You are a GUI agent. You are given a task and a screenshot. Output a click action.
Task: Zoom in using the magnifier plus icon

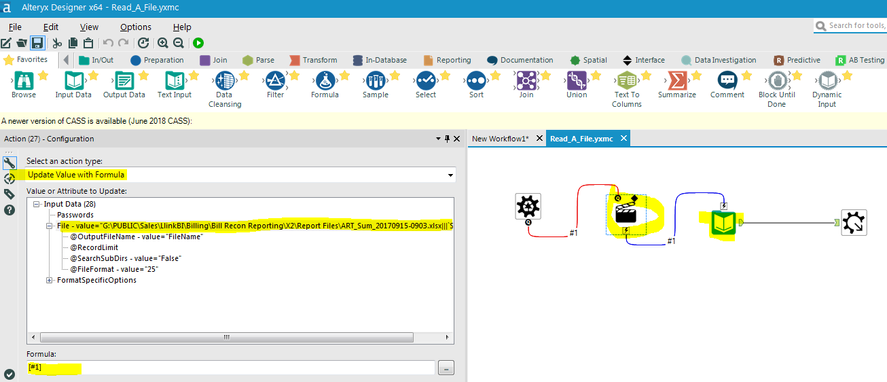(x=163, y=43)
